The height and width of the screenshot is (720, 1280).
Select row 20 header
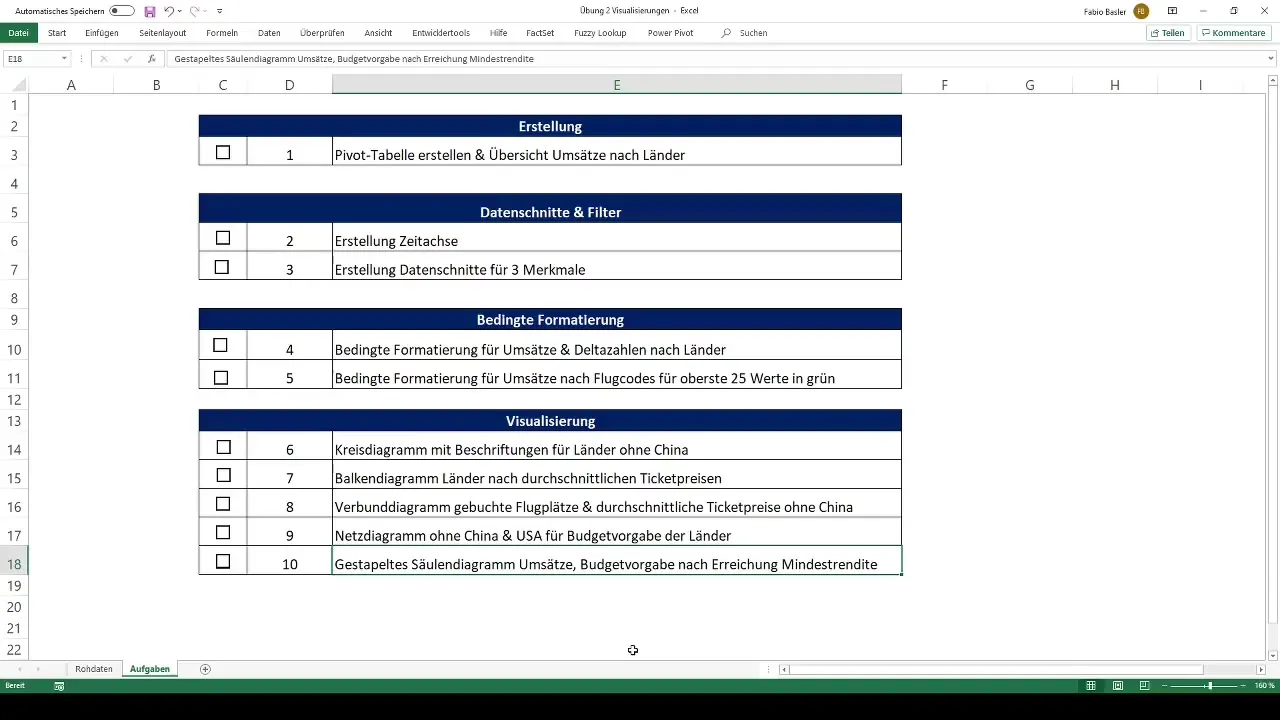click(14, 607)
